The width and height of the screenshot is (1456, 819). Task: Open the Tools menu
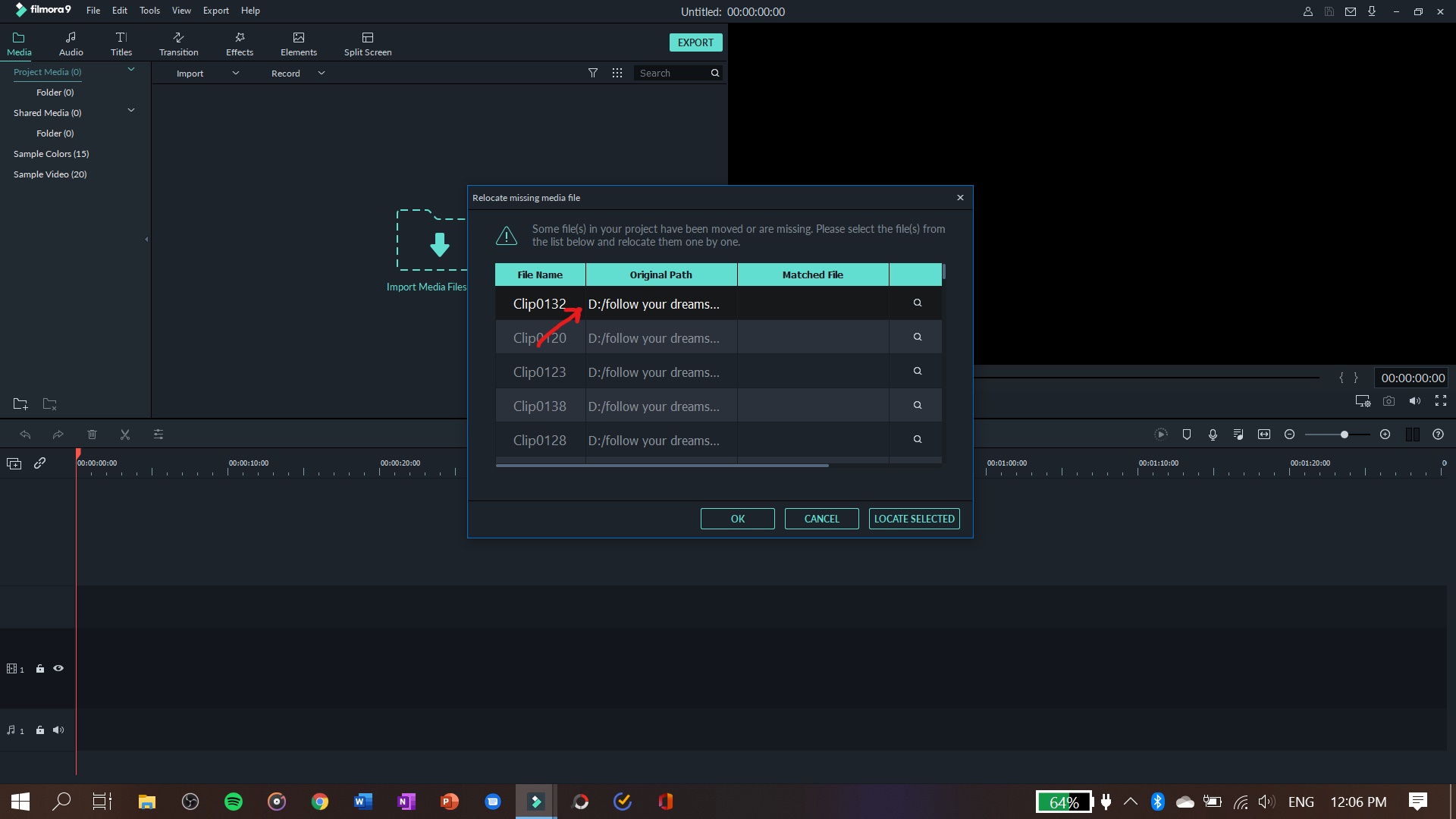[x=149, y=11]
